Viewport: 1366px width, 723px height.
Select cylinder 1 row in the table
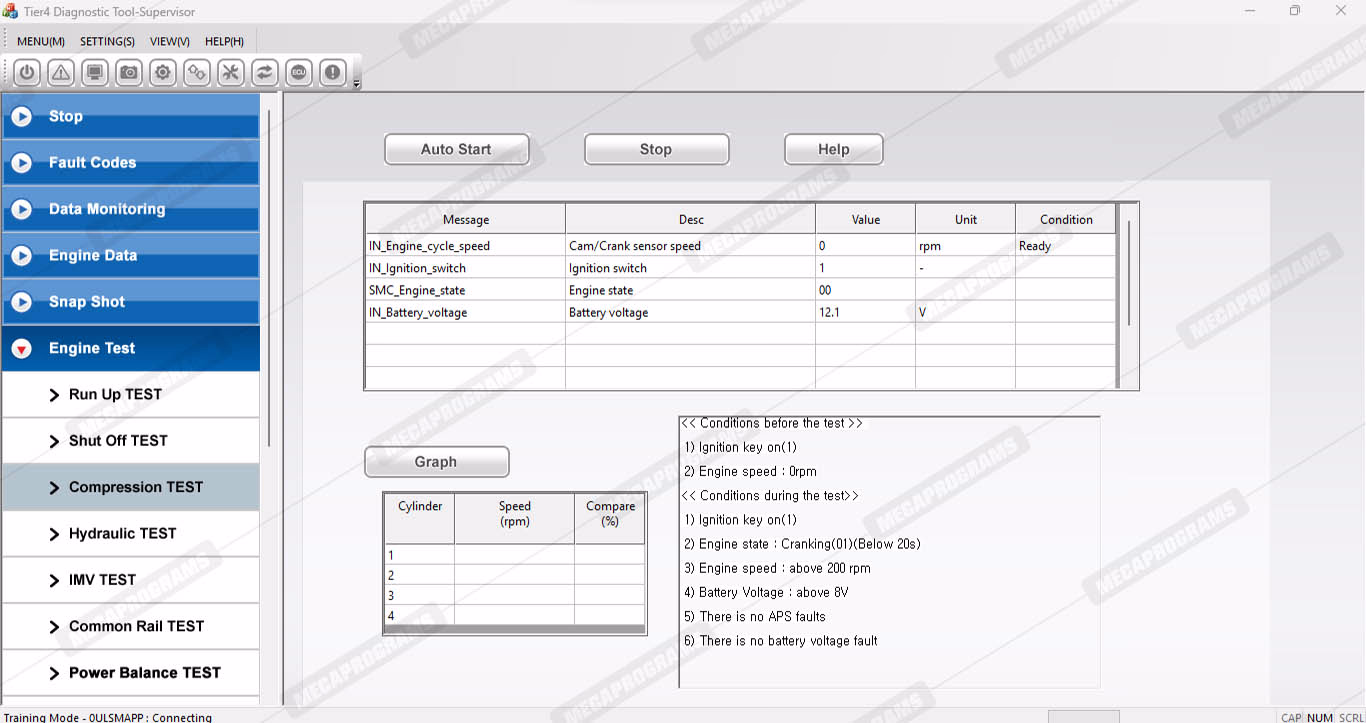click(515, 555)
